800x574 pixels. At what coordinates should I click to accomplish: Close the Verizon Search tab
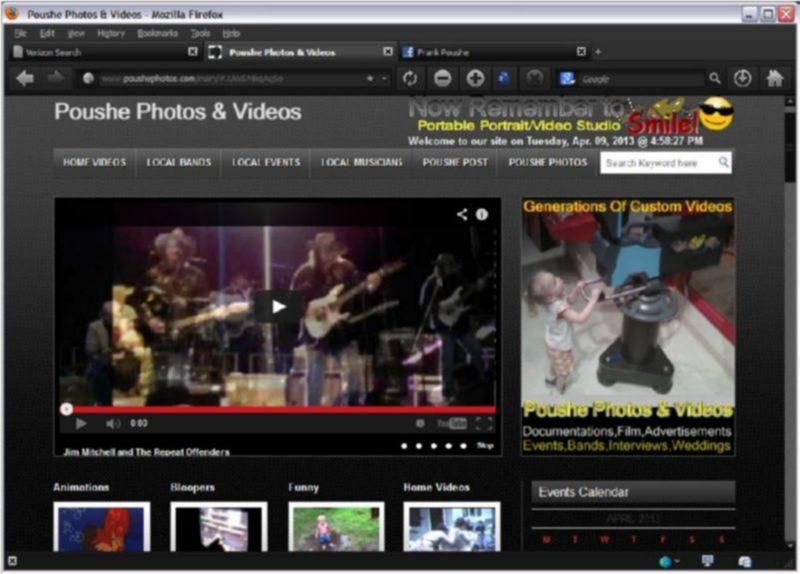pyautogui.click(x=193, y=52)
